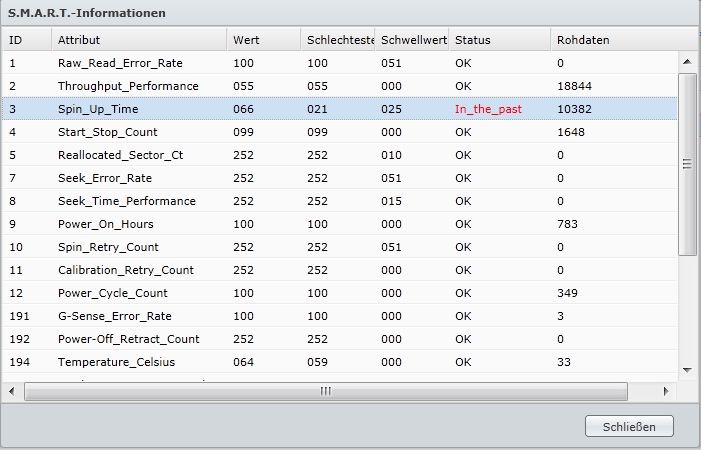
Task: Click OK status of Raw_Read_Error_Rate row
Action: [463, 63]
